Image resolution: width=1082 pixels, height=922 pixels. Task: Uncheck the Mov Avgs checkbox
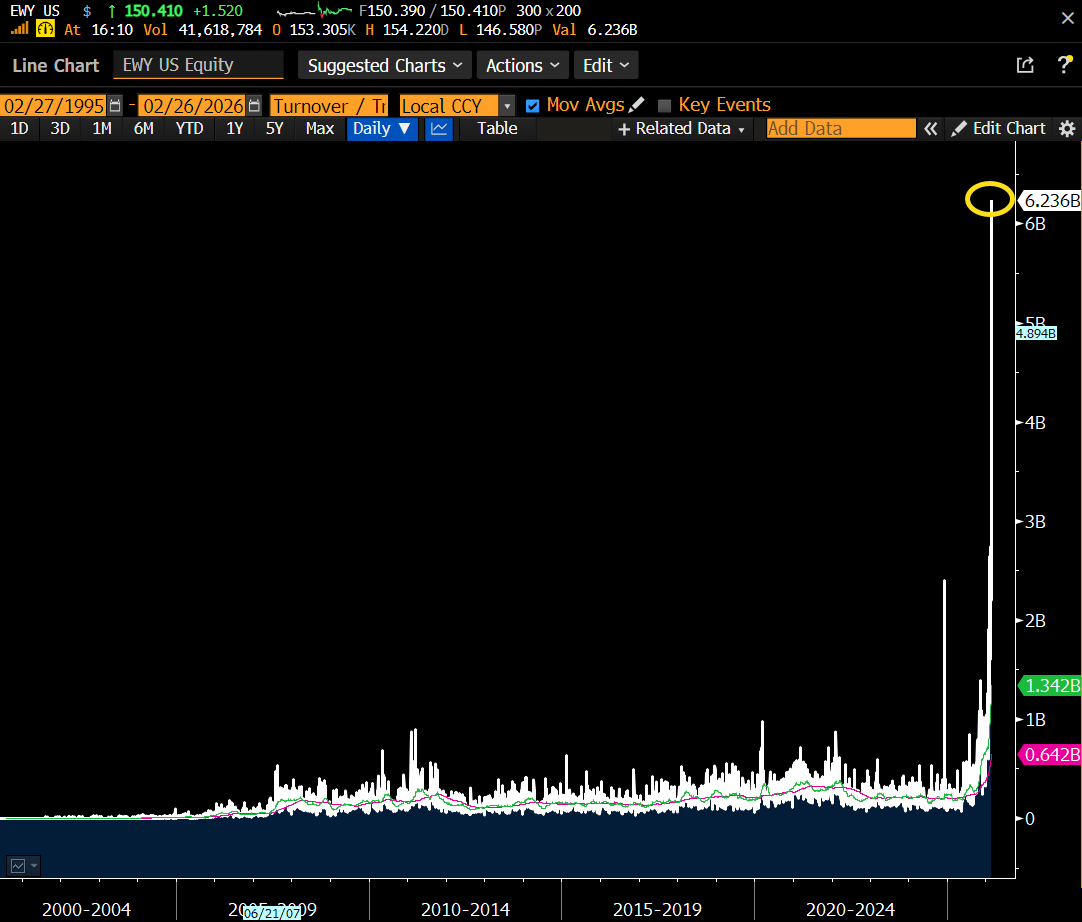pos(532,105)
